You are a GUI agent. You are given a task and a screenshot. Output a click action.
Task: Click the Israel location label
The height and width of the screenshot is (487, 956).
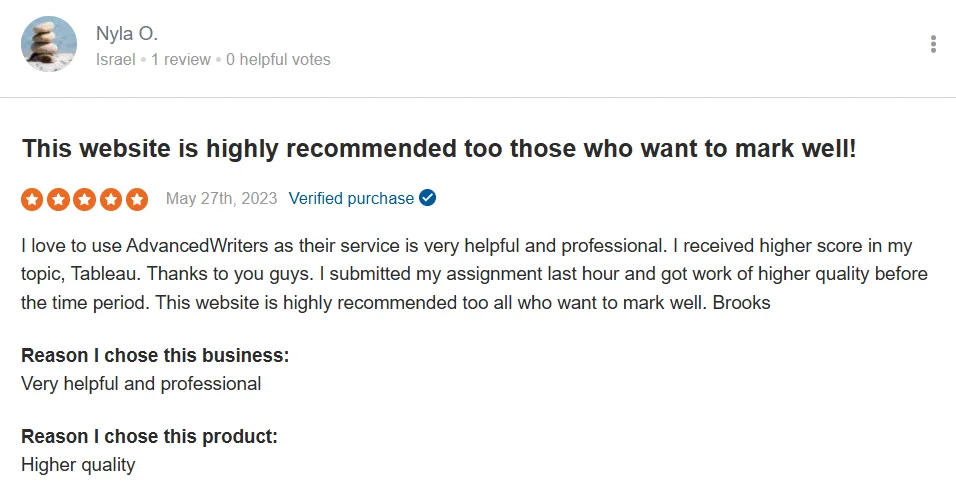[x=115, y=60]
